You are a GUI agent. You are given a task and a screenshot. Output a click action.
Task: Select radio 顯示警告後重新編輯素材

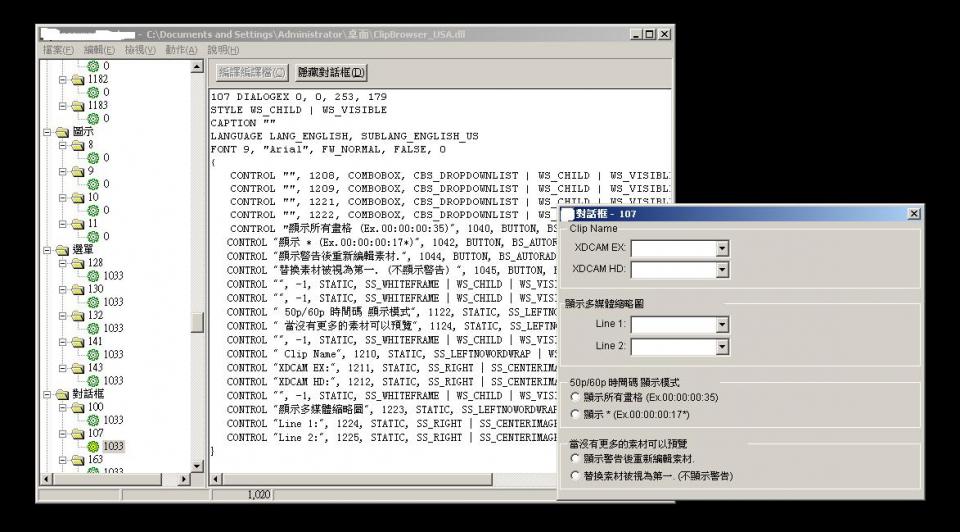[575, 458]
